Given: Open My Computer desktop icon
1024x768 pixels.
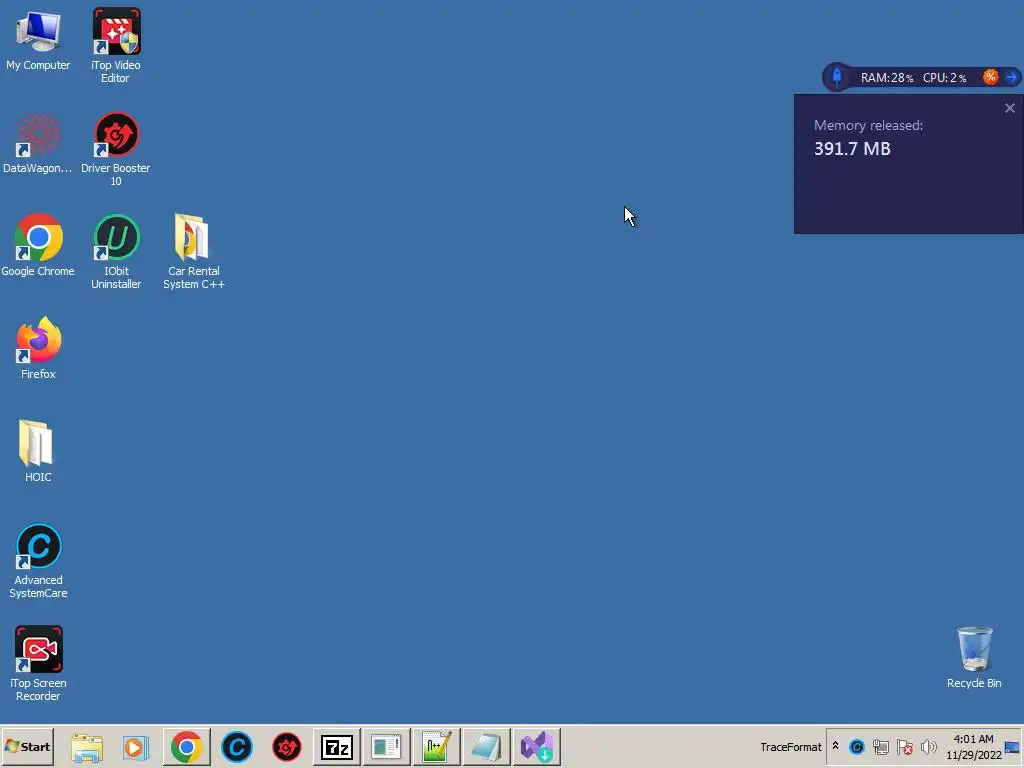Looking at the screenshot, I should (38, 39).
